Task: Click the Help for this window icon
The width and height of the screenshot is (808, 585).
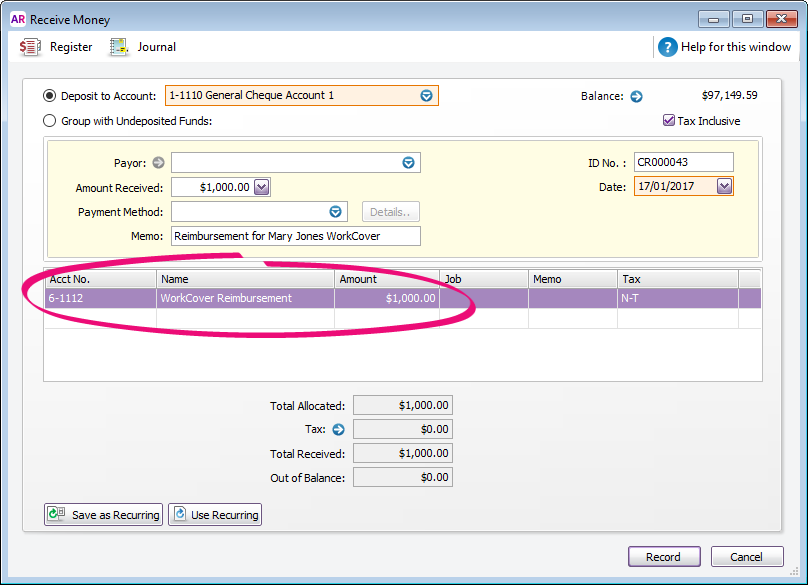Action: click(x=668, y=47)
